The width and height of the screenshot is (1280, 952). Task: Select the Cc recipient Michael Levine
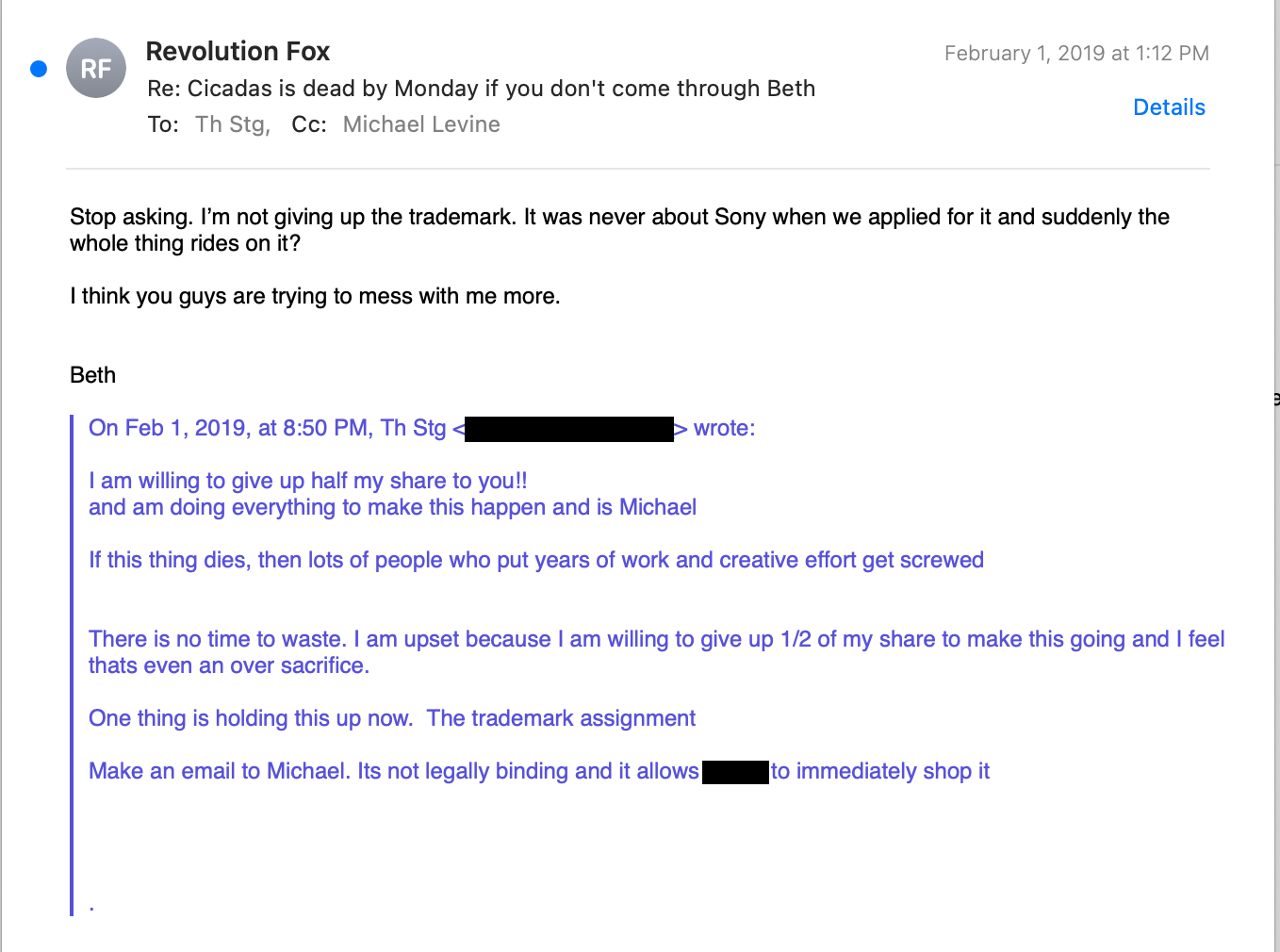(x=421, y=124)
